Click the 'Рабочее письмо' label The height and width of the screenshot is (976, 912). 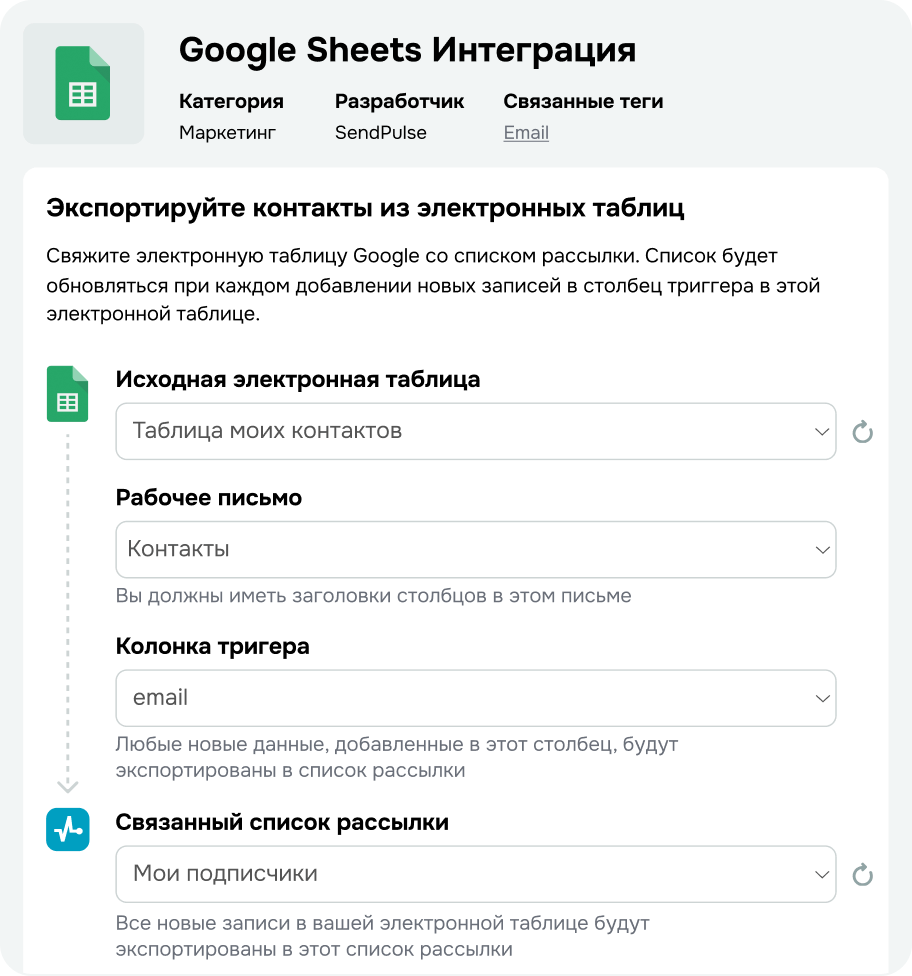pyautogui.click(x=209, y=497)
